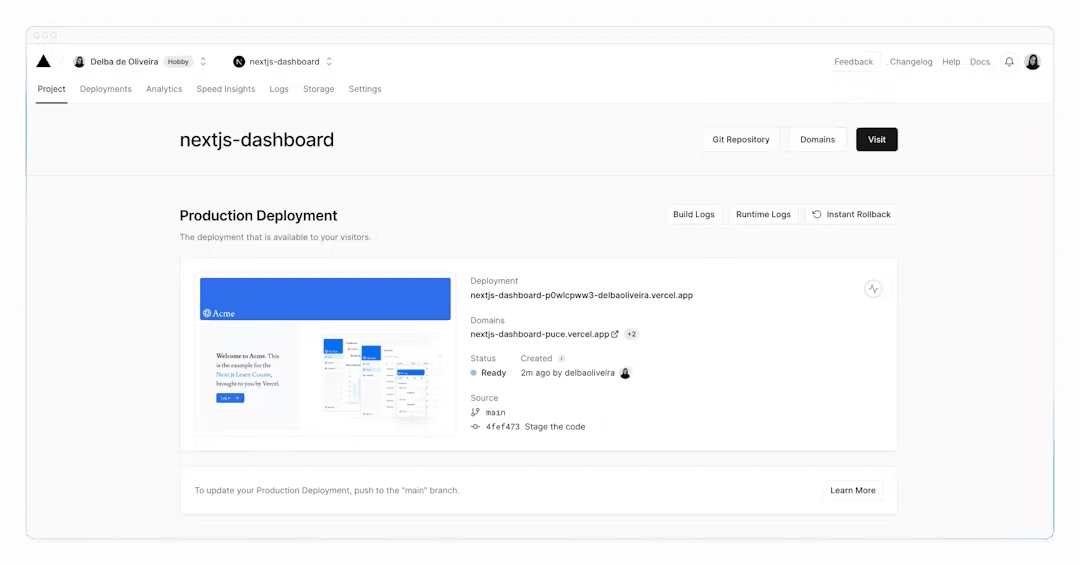1080x565 pixels.
Task: Click the nextjs-dashboard page heading
Action: [257, 140]
